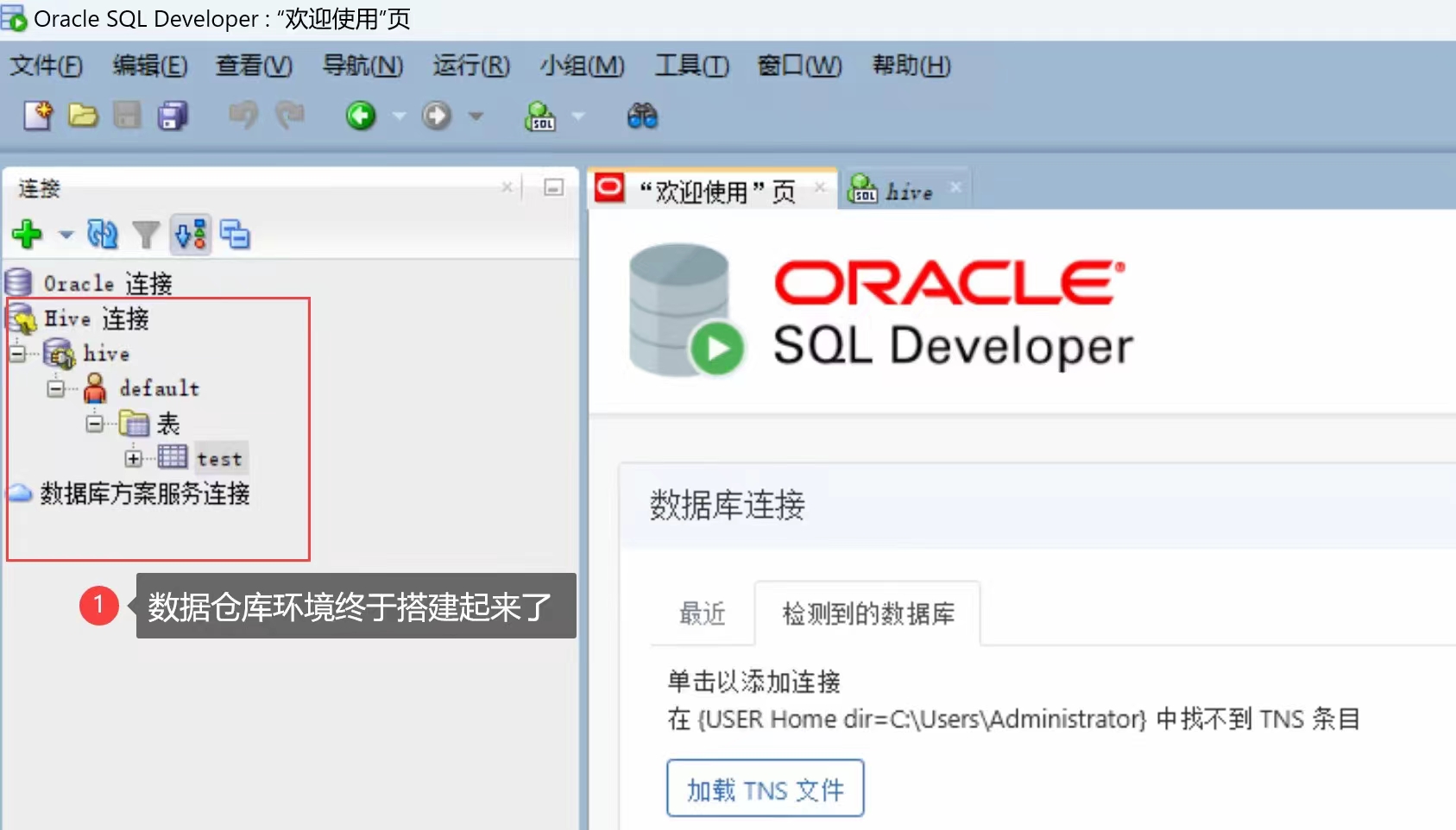Close the “欢迎使用”页 tab
This screenshot has width=1456, height=830.
(x=820, y=187)
